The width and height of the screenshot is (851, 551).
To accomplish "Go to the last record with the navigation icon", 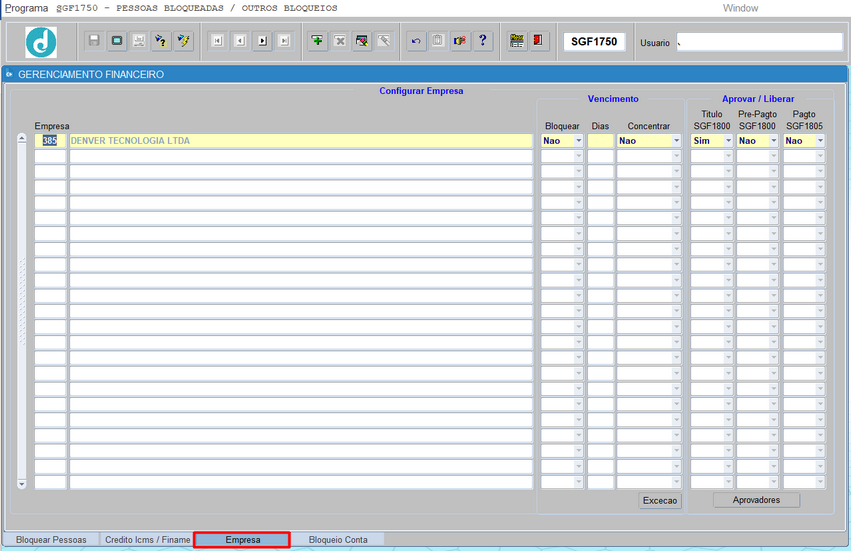I will coord(284,41).
